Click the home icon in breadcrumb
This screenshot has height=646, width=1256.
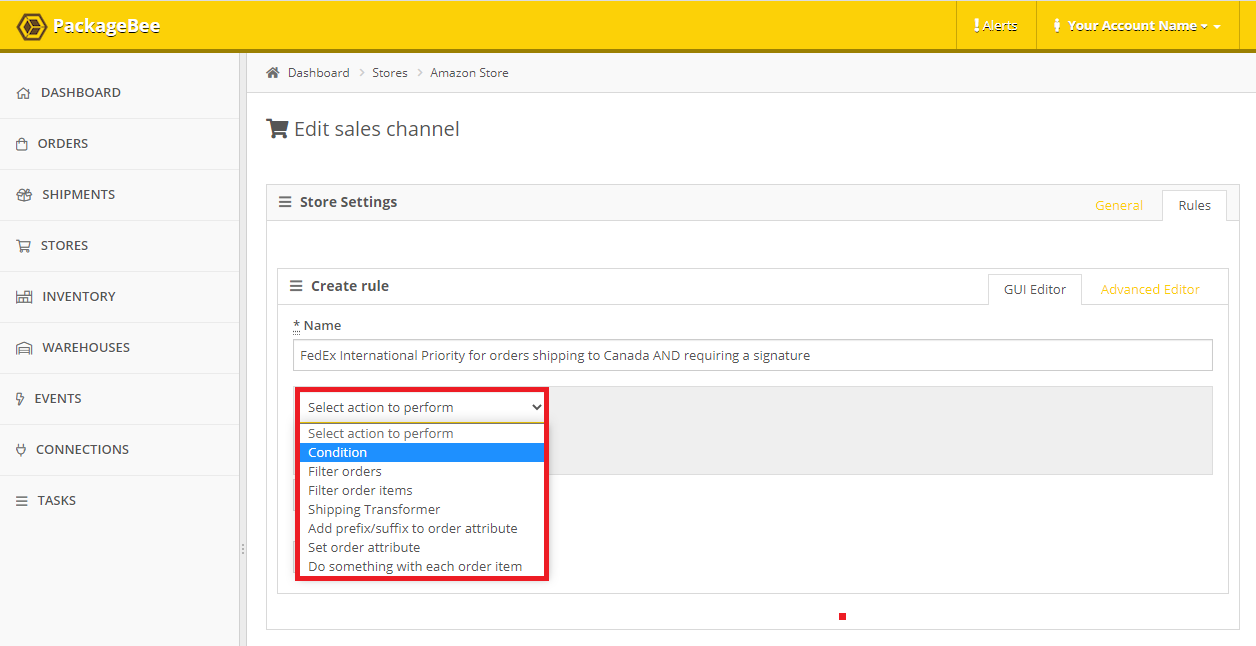pos(272,73)
